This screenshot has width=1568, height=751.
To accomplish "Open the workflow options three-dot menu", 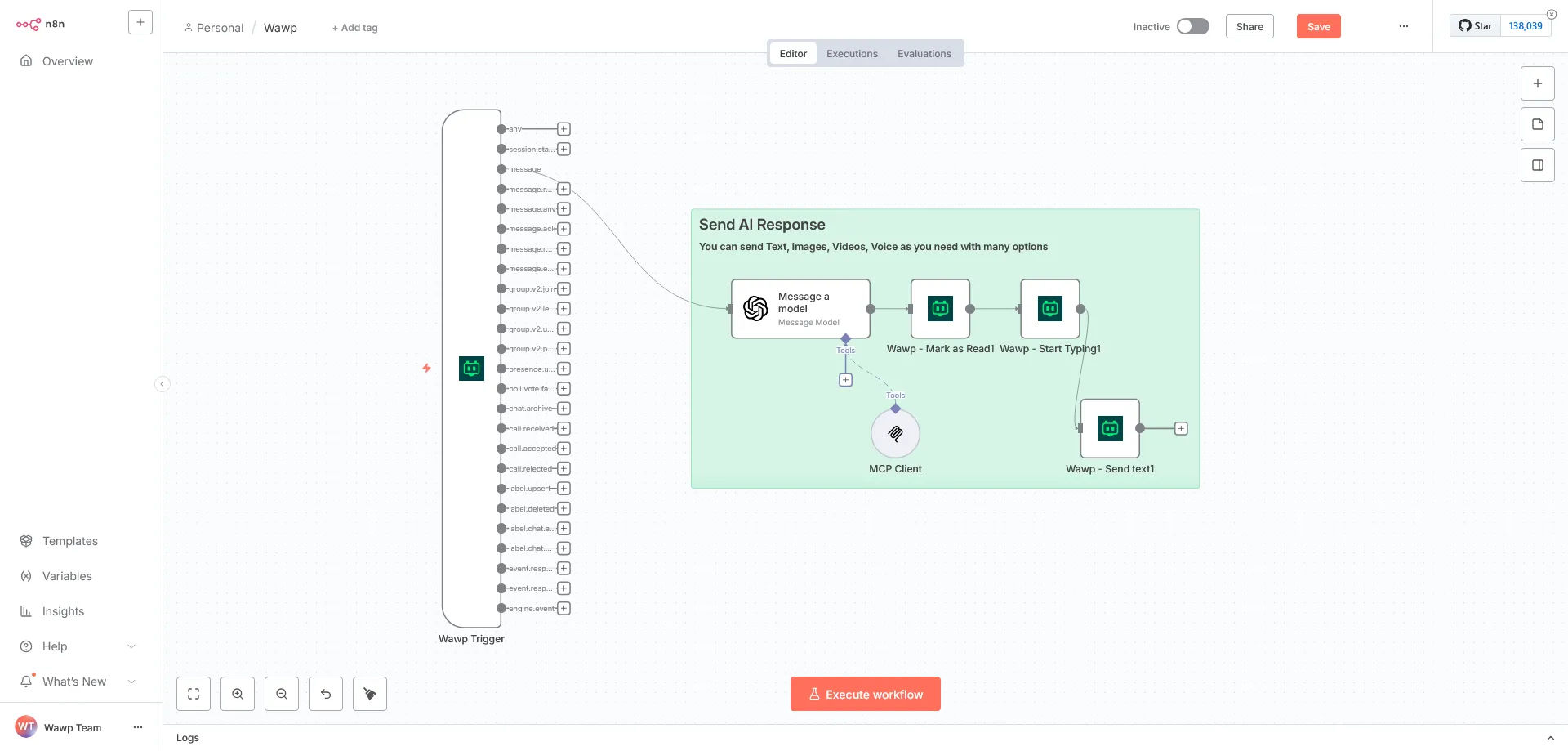I will [x=1404, y=26].
